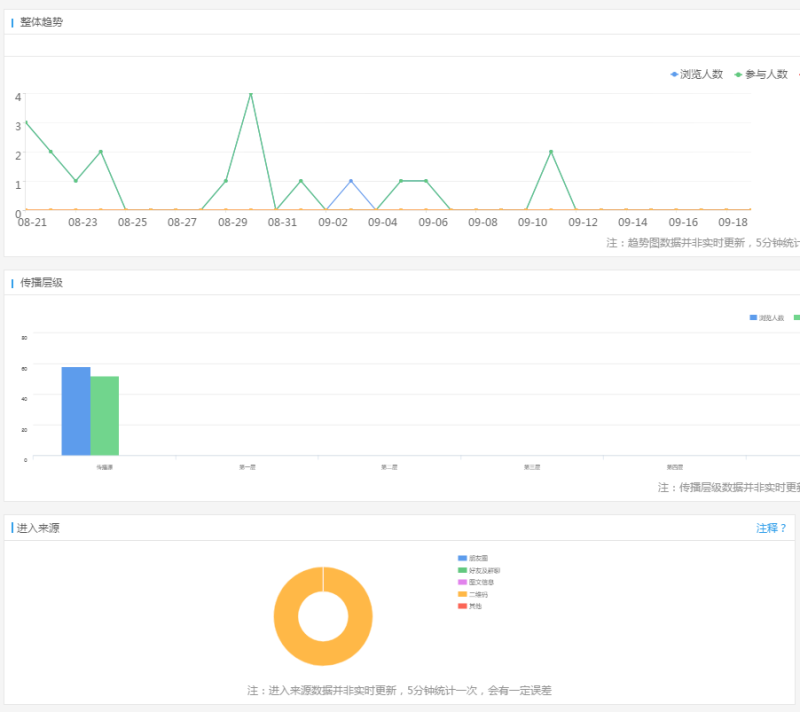Image resolution: width=800 pixels, height=712 pixels.
Task: Select the first green point on 08-21
Action: click(25, 122)
